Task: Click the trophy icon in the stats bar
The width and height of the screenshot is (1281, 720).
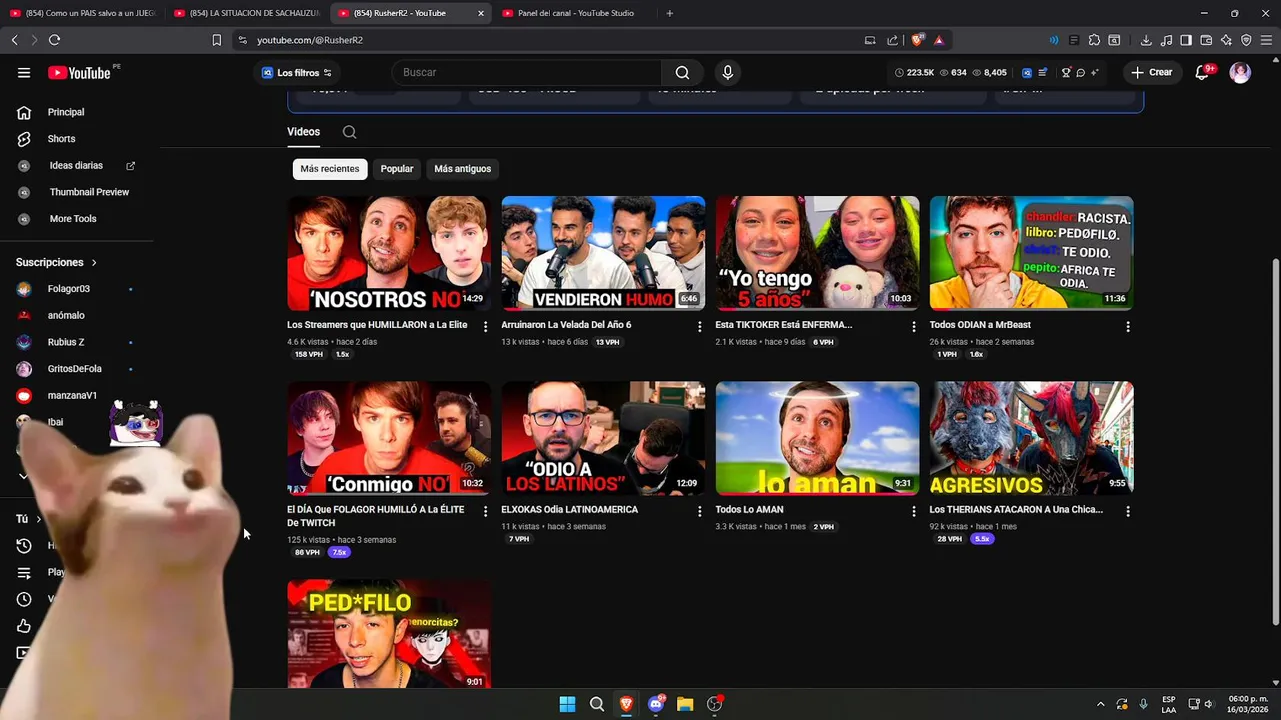Action: click(x=1066, y=72)
